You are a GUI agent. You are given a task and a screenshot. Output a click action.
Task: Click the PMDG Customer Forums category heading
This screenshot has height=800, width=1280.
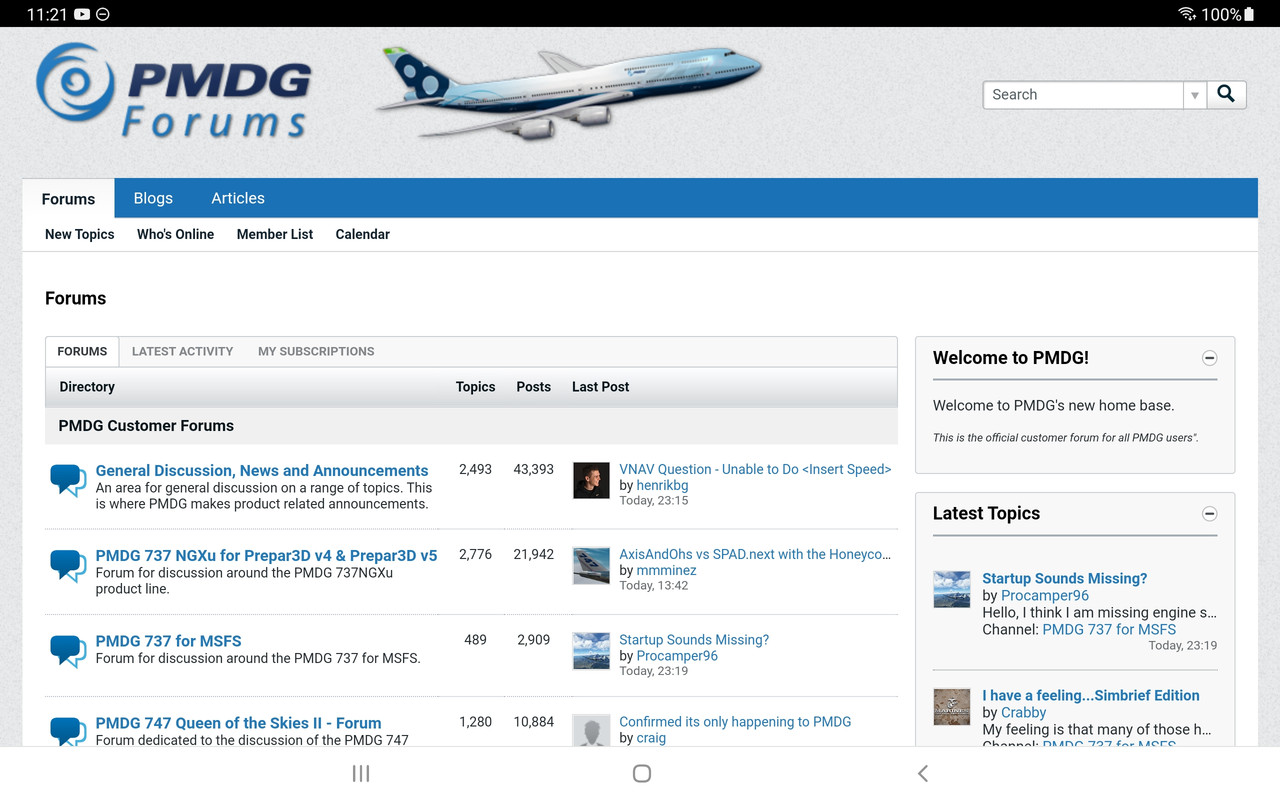point(146,426)
